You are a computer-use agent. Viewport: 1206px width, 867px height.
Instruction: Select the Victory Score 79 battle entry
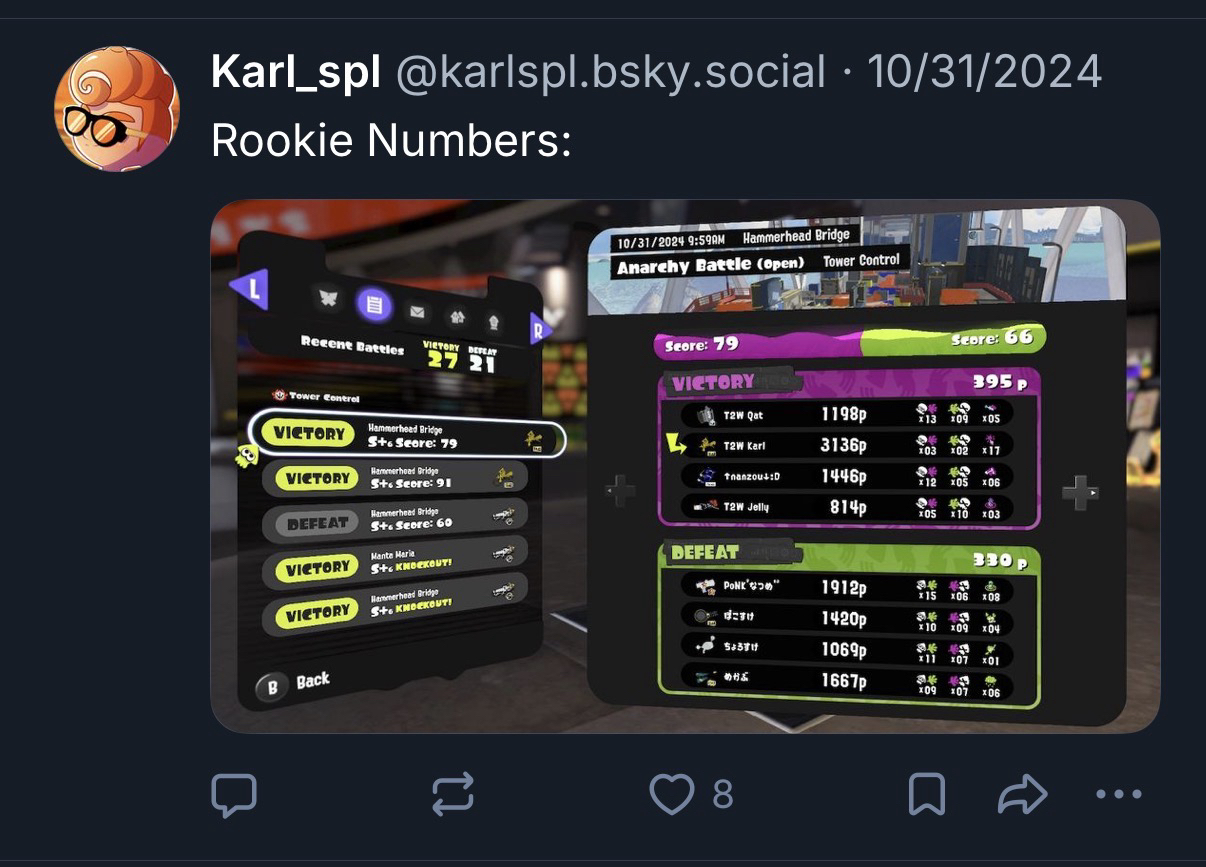click(x=407, y=435)
